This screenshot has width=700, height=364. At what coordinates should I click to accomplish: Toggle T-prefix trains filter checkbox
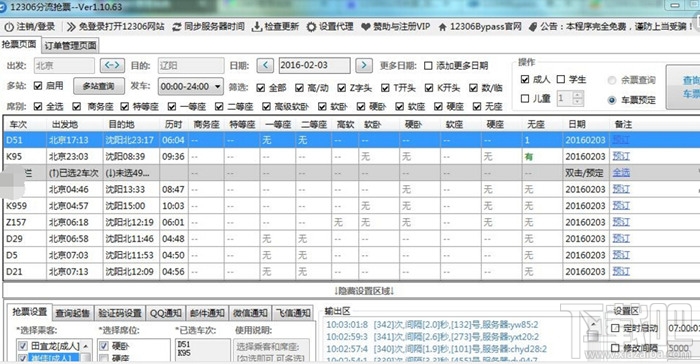[385, 88]
